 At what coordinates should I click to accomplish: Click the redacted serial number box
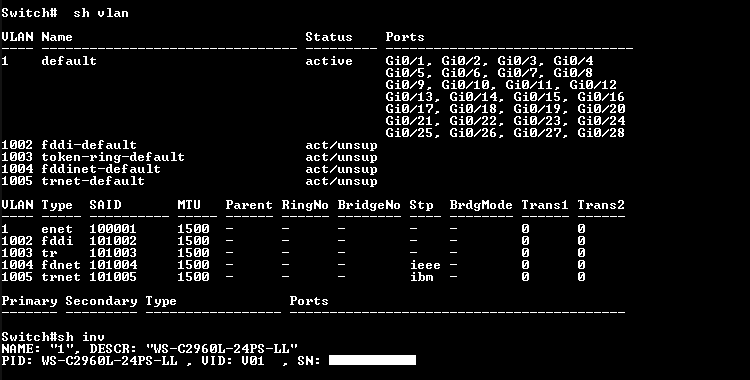(373, 360)
